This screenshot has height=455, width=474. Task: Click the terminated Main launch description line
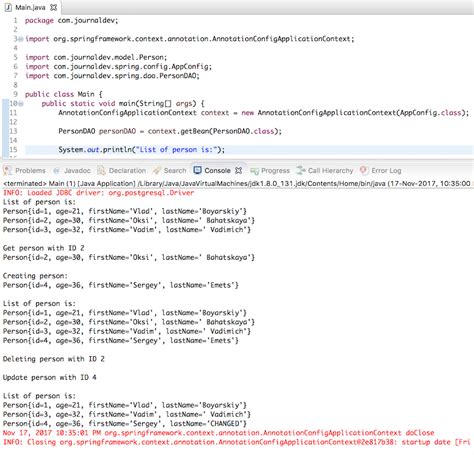pyautogui.click(x=237, y=183)
